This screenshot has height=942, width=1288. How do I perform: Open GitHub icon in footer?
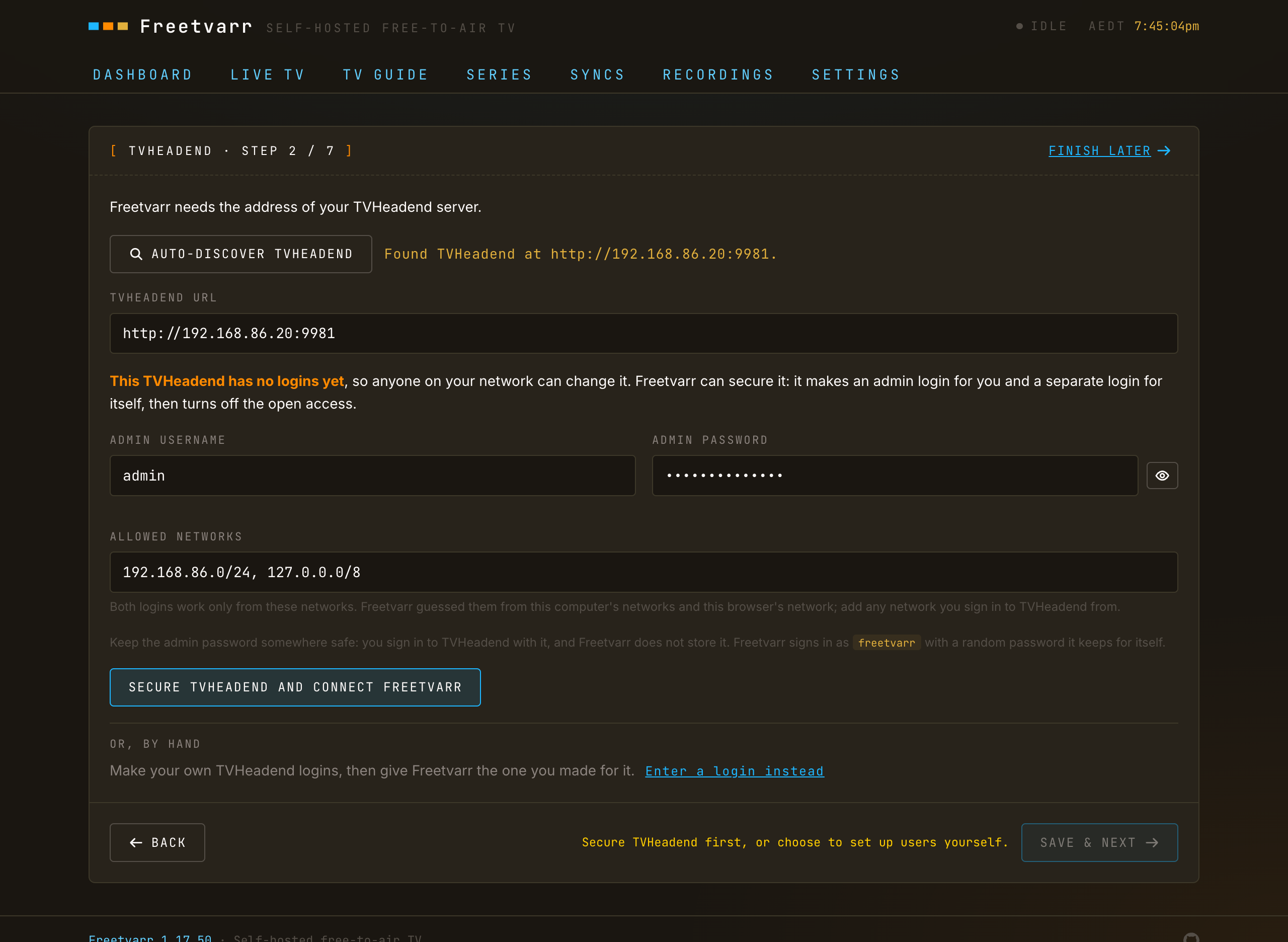[x=1191, y=937]
